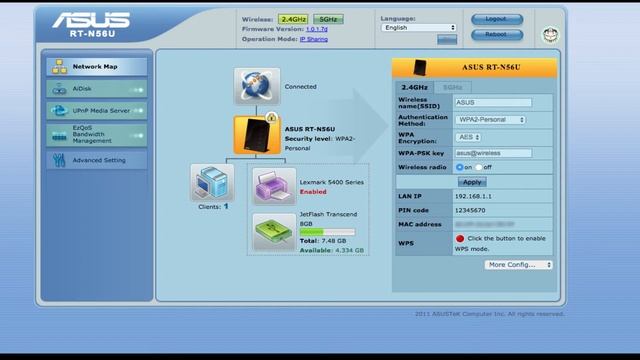Click the lock badge on router icon
The image size is (640, 360).
(x=271, y=118)
